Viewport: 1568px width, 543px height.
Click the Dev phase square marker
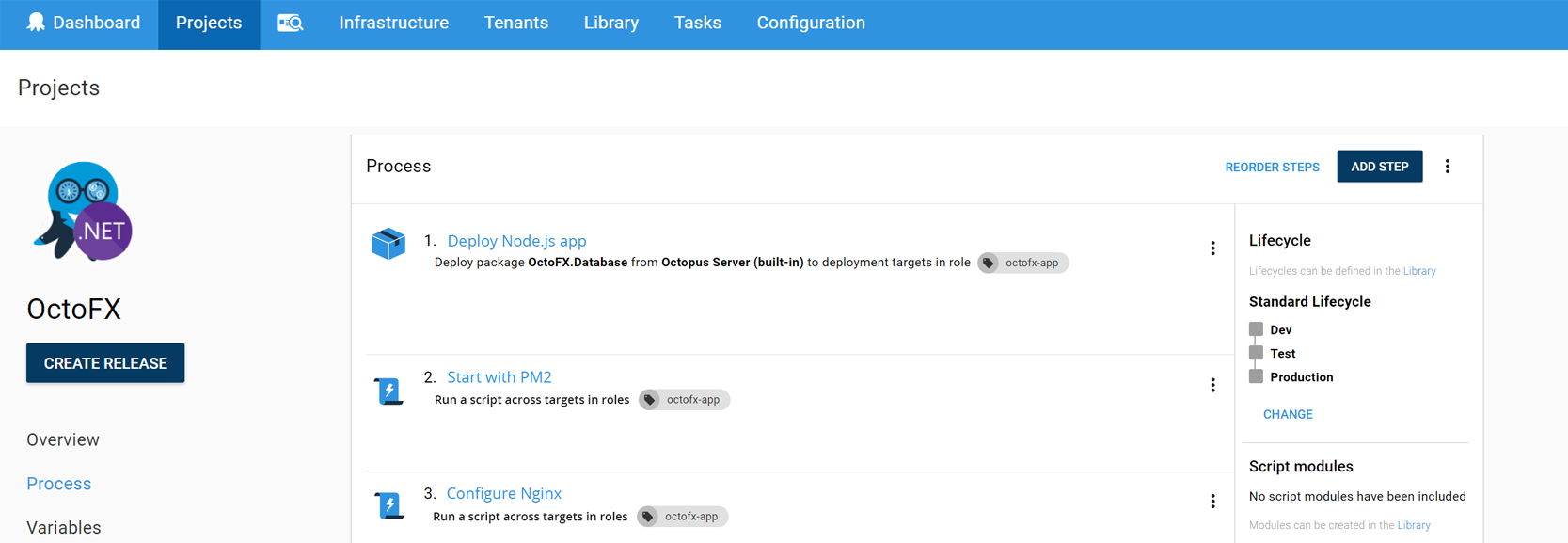click(x=1256, y=329)
